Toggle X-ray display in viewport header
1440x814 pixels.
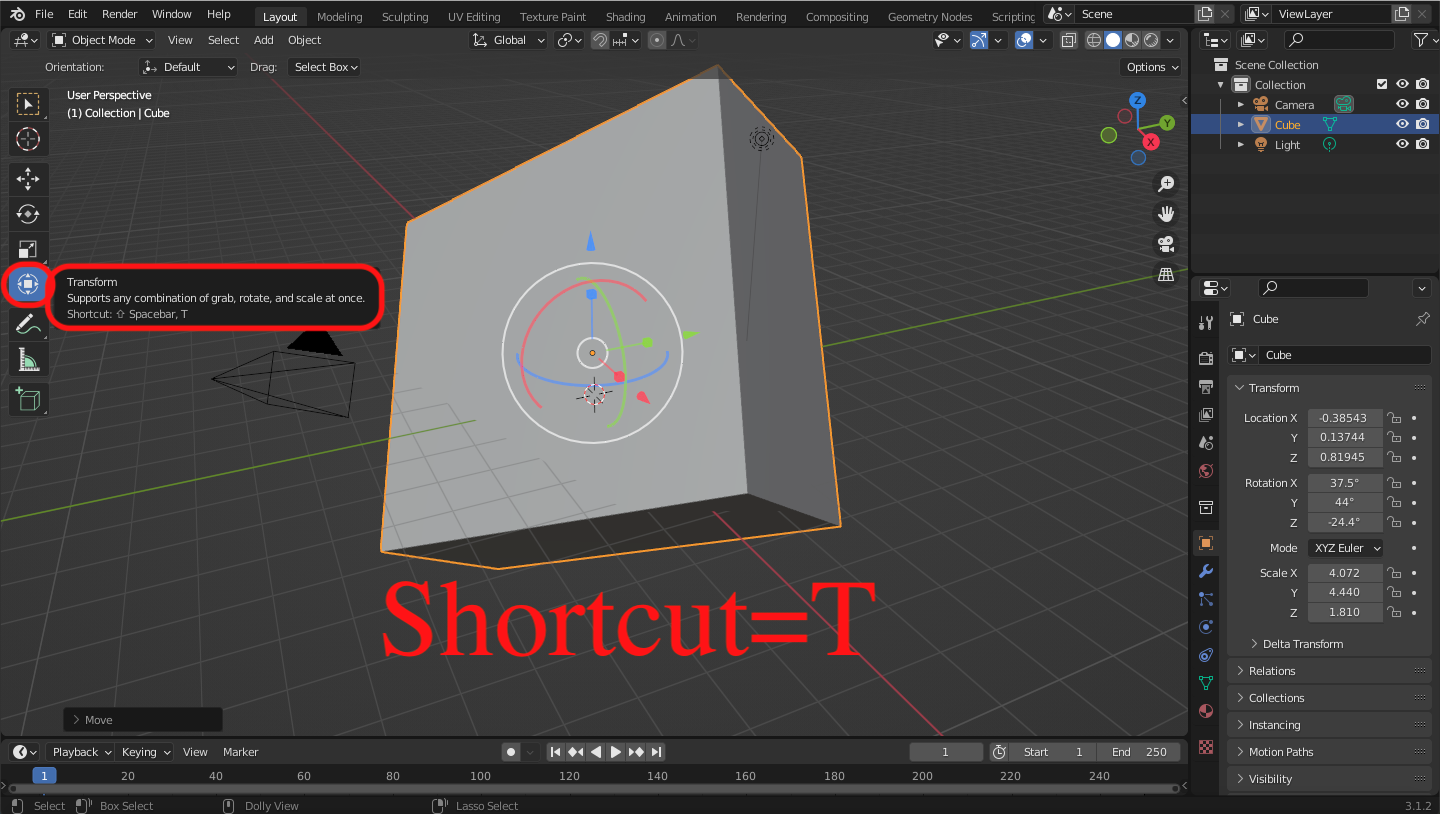pos(1069,40)
